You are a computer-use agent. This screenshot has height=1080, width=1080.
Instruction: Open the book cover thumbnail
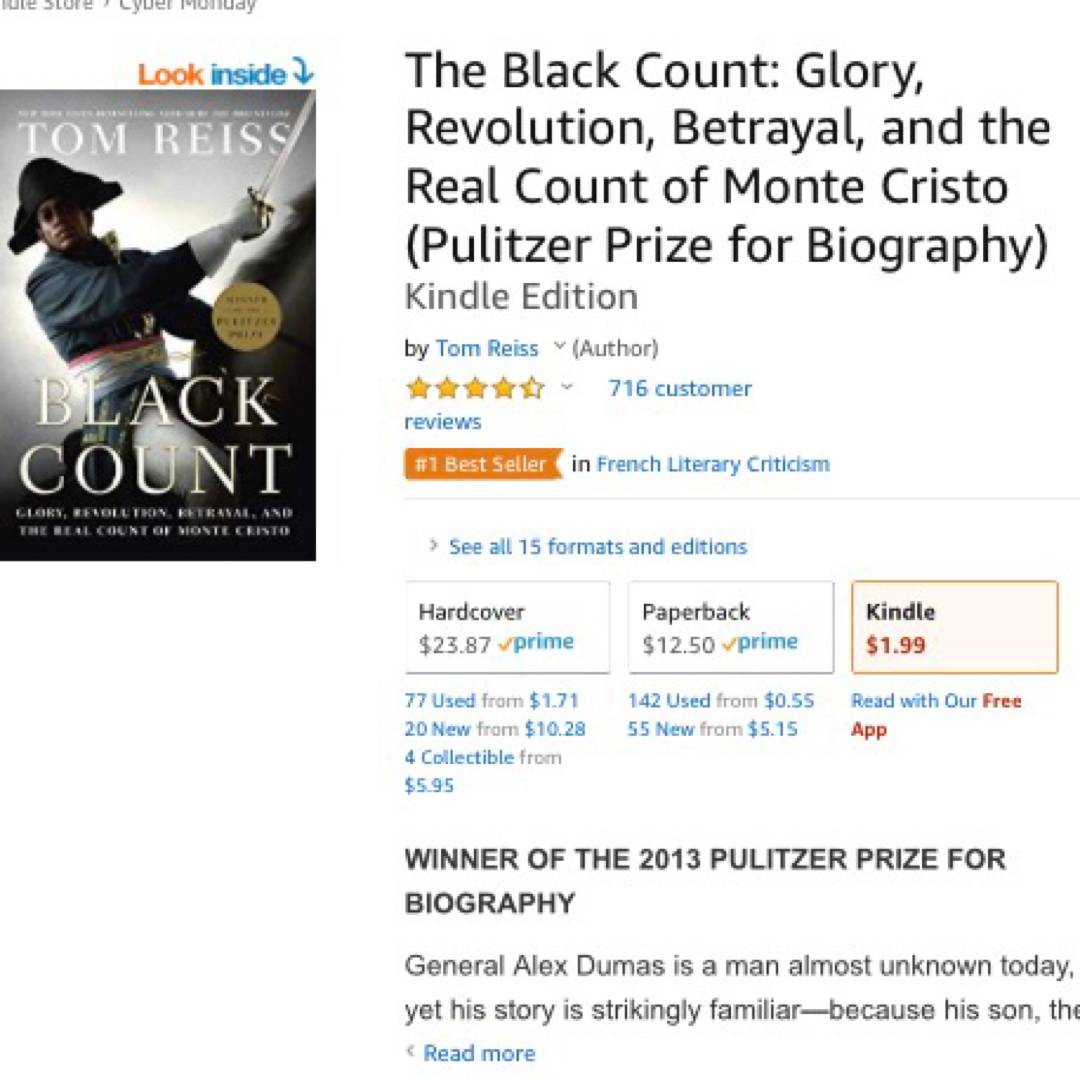158,325
